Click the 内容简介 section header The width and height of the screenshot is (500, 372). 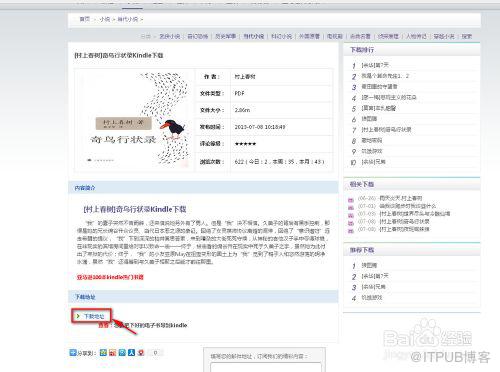click(85, 188)
